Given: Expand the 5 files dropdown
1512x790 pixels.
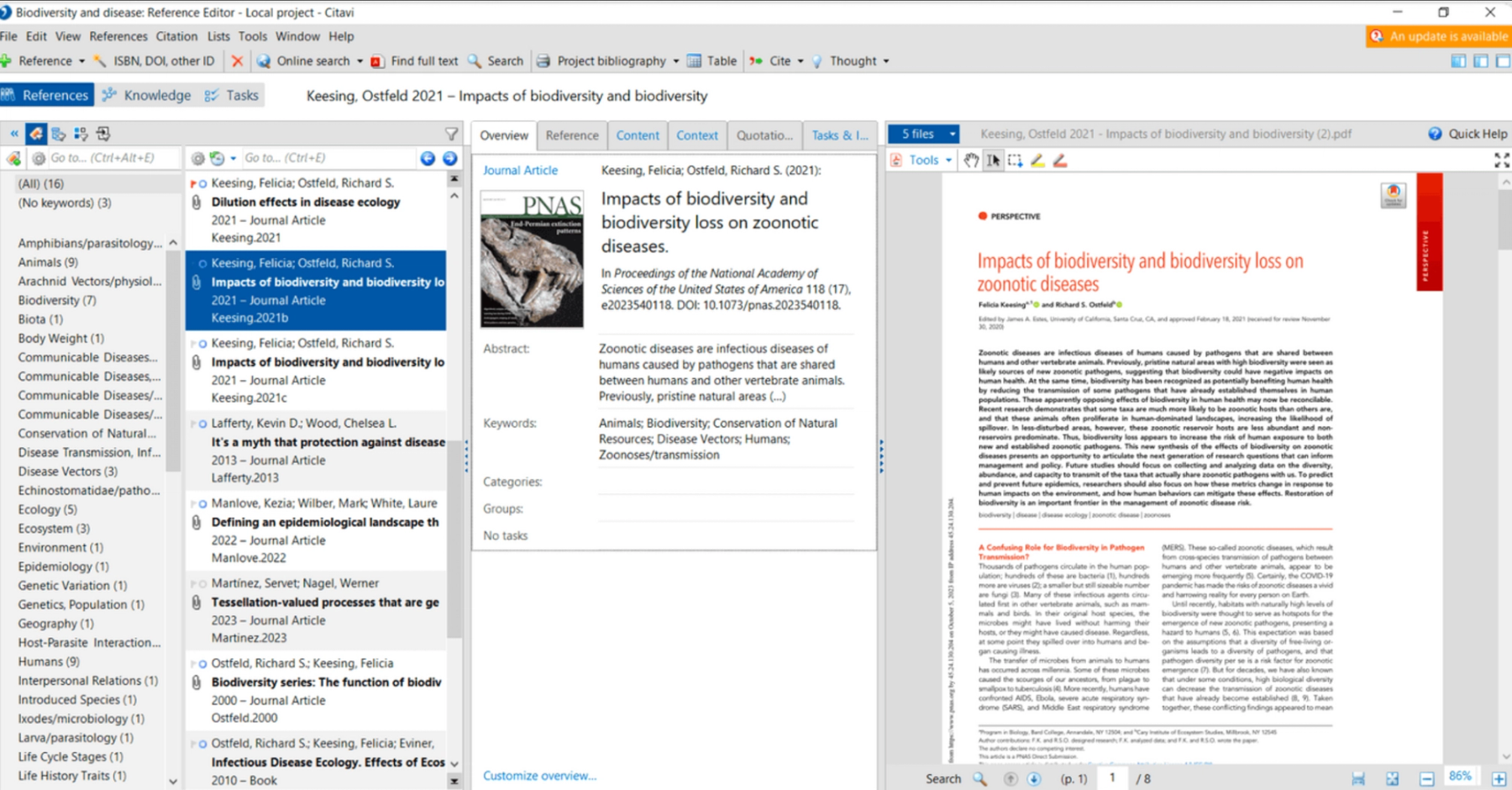Looking at the screenshot, I should 952,134.
